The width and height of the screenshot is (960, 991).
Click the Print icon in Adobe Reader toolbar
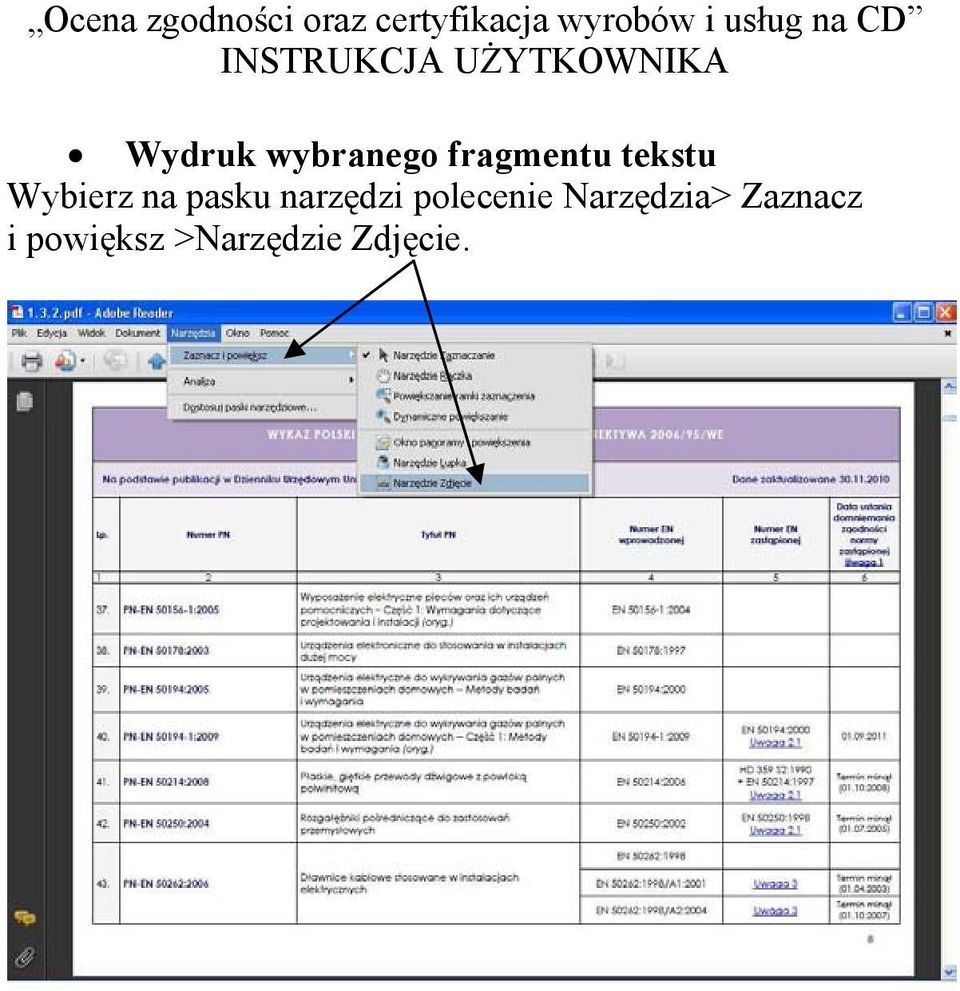[32, 362]
